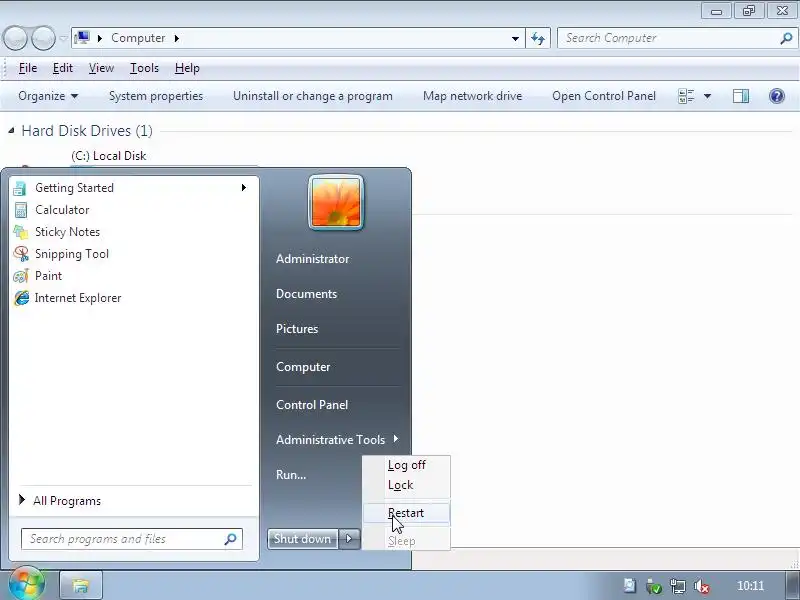
Task: Expand Administrative Tools submenu arrow
Action: click(x=395, y=439)
